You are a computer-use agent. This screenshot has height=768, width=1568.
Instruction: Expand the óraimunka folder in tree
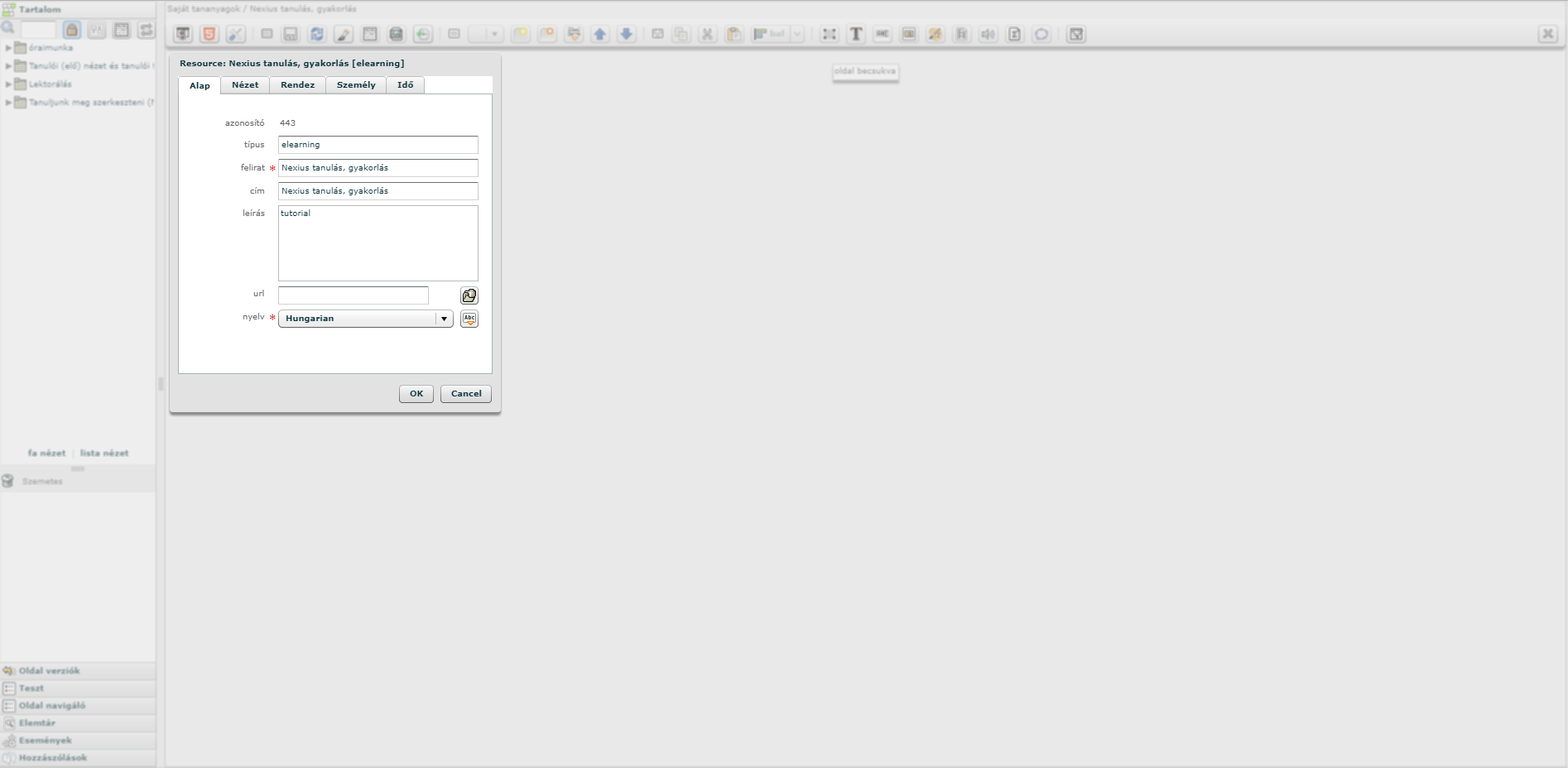8,48
